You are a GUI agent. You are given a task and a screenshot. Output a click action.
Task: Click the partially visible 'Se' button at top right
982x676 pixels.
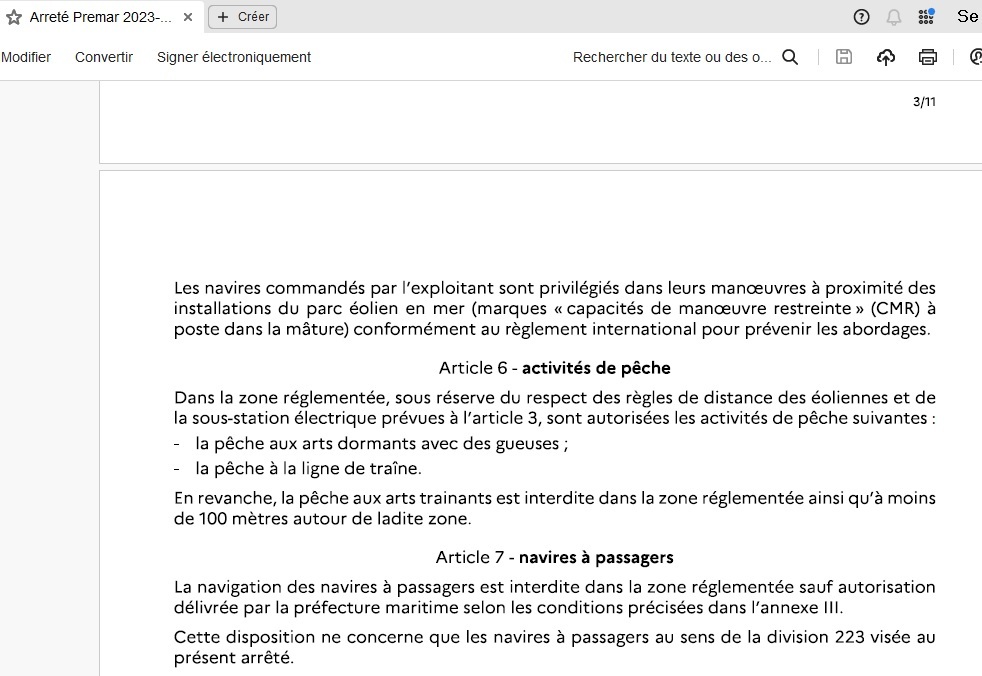point(968,17)
